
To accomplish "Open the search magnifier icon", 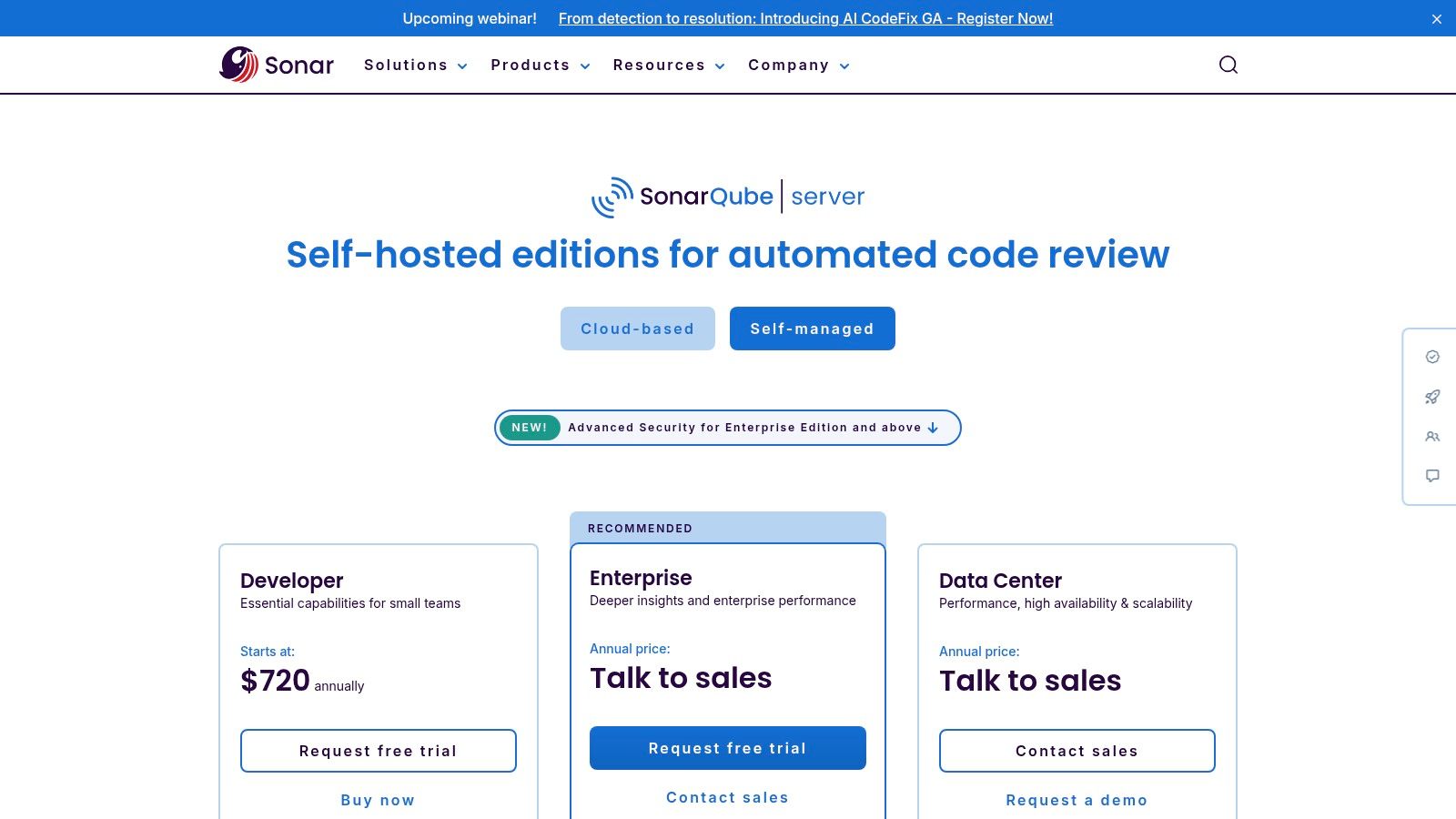I will (1228, 65).
